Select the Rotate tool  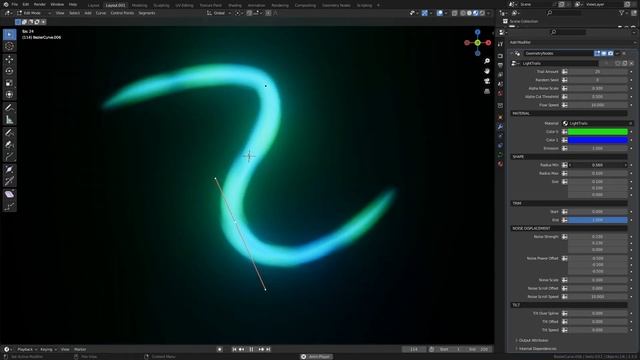pyautogui.click(x=9, y=71)
